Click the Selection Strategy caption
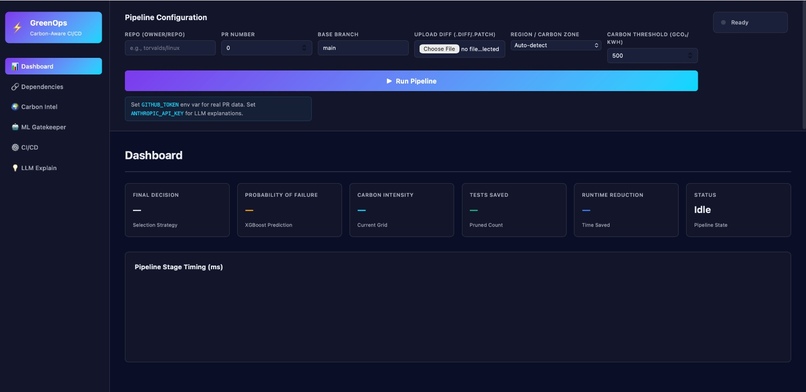The width and height of the screenshot is (806, 392). point(155,225)
